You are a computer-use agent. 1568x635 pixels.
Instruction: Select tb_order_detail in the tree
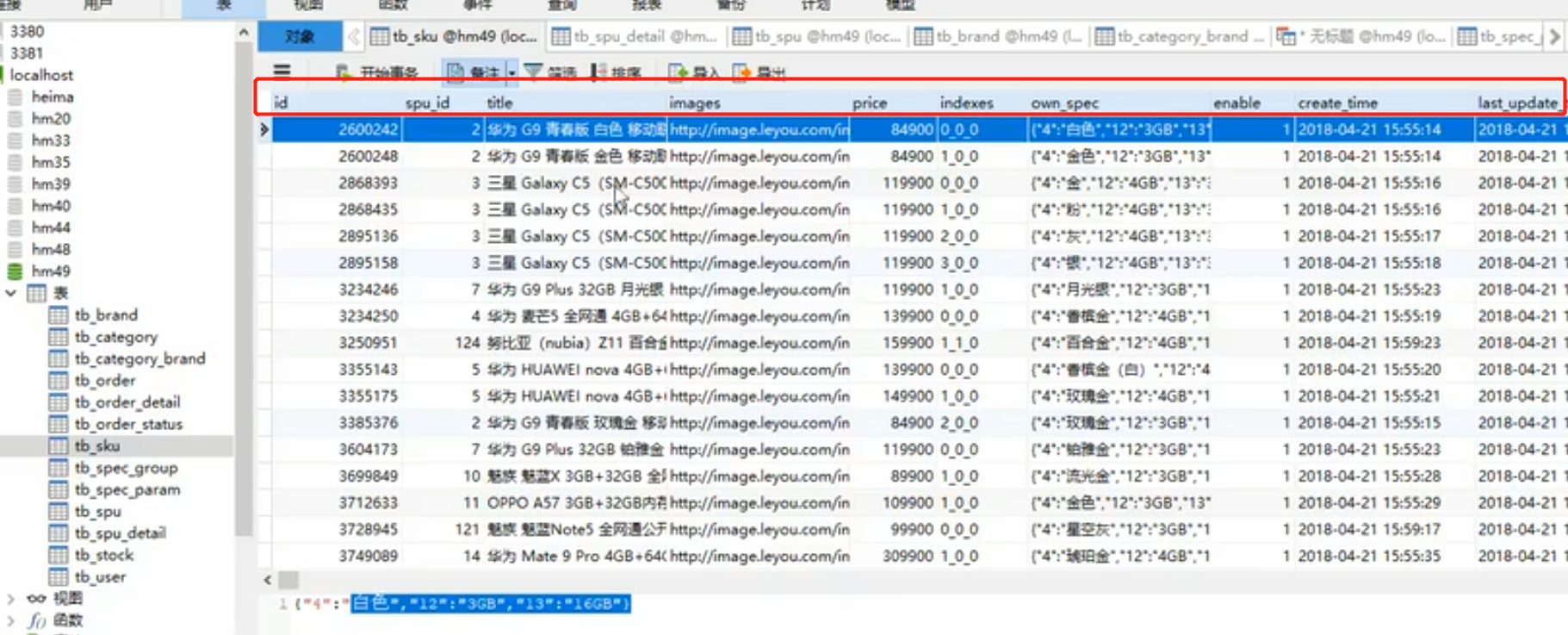[x=127, y=402]
